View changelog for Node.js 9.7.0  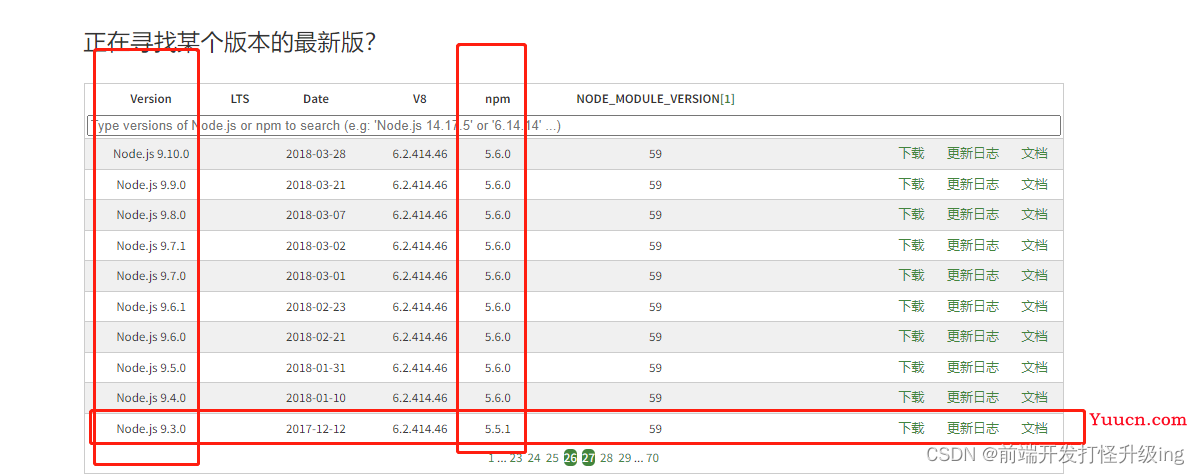pyautogui.click(x=973, y=275)
